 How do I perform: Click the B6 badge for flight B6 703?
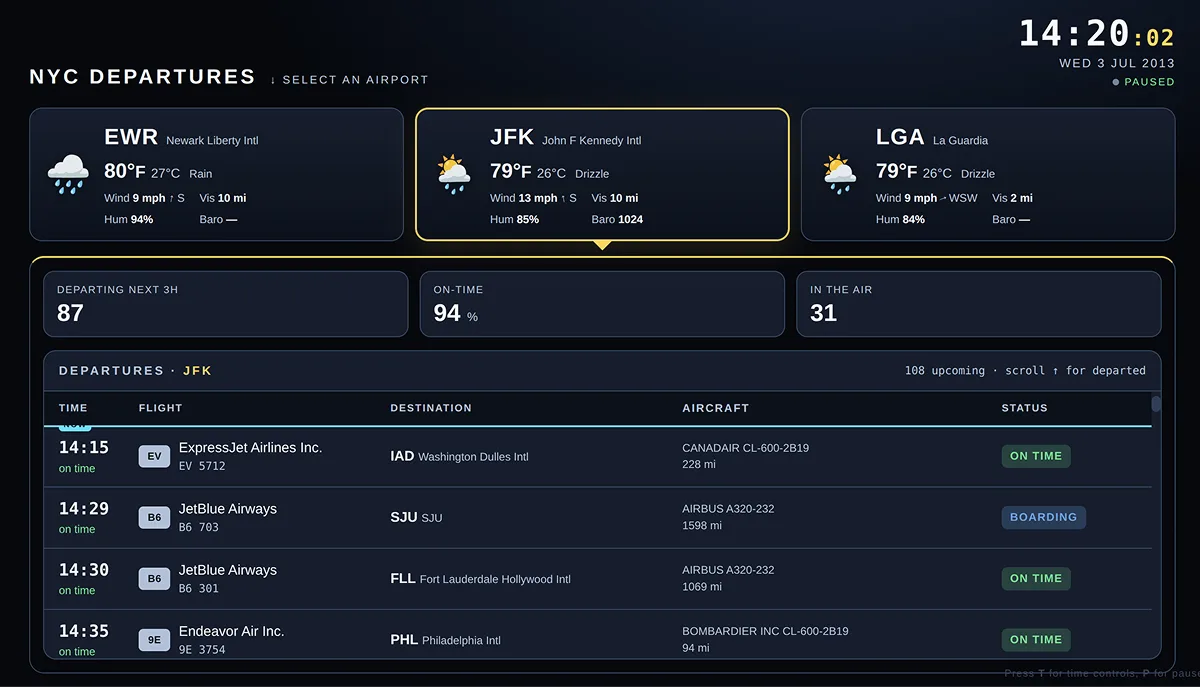pyautogui.click(x=154, y=517)
